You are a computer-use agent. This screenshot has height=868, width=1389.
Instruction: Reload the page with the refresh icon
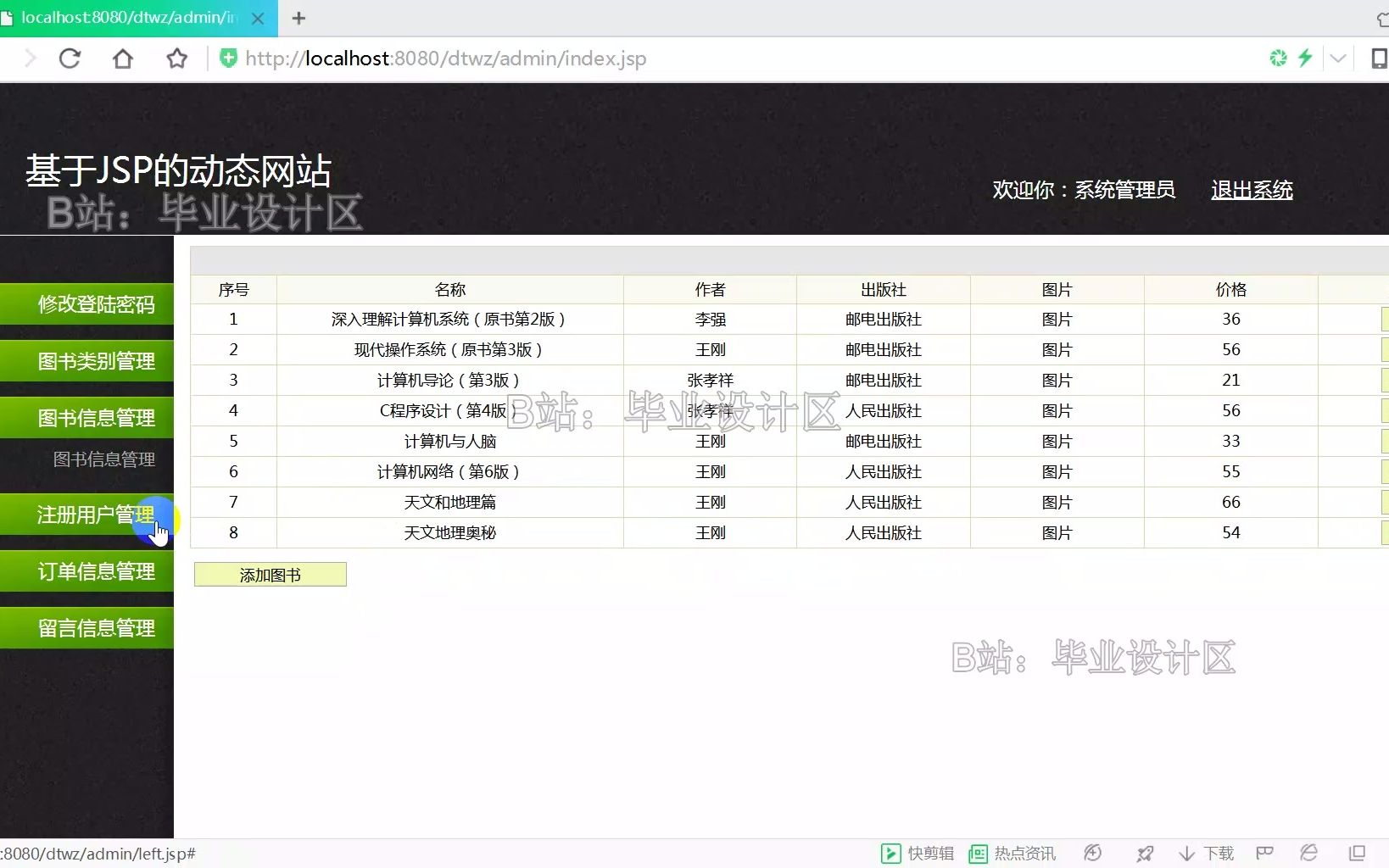[x=70, y=58]
